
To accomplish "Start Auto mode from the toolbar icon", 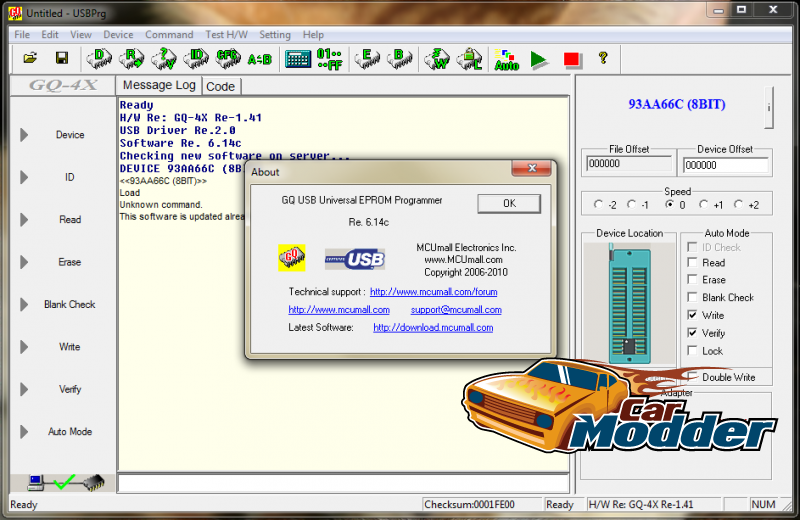I will tap(507, 60).
